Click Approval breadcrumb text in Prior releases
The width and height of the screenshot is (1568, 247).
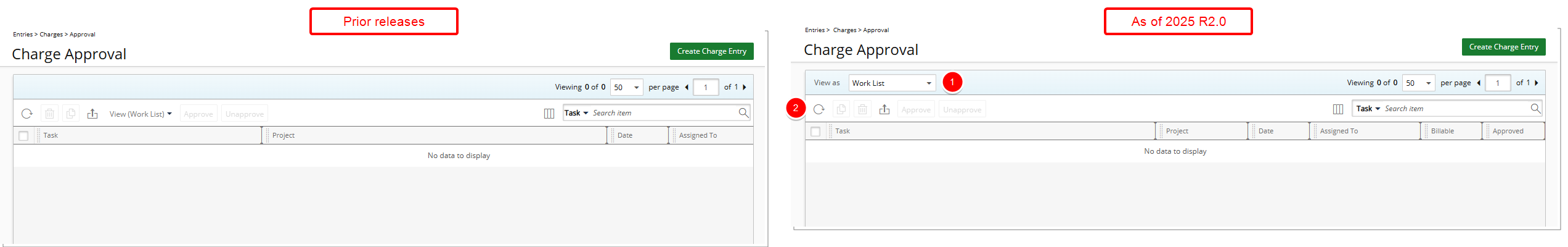coord(83,35)
